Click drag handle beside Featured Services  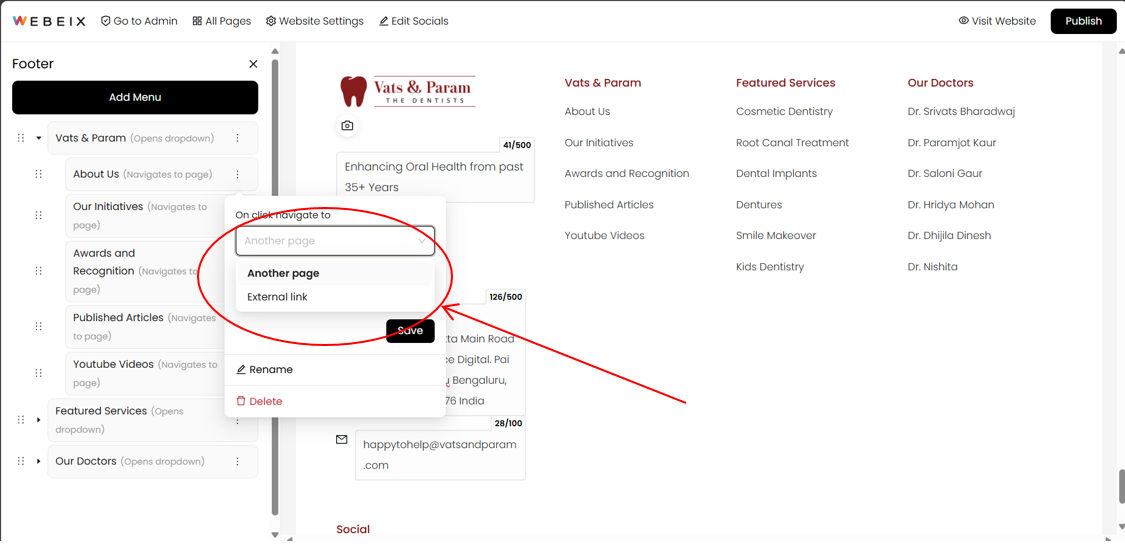pos(21,419)
